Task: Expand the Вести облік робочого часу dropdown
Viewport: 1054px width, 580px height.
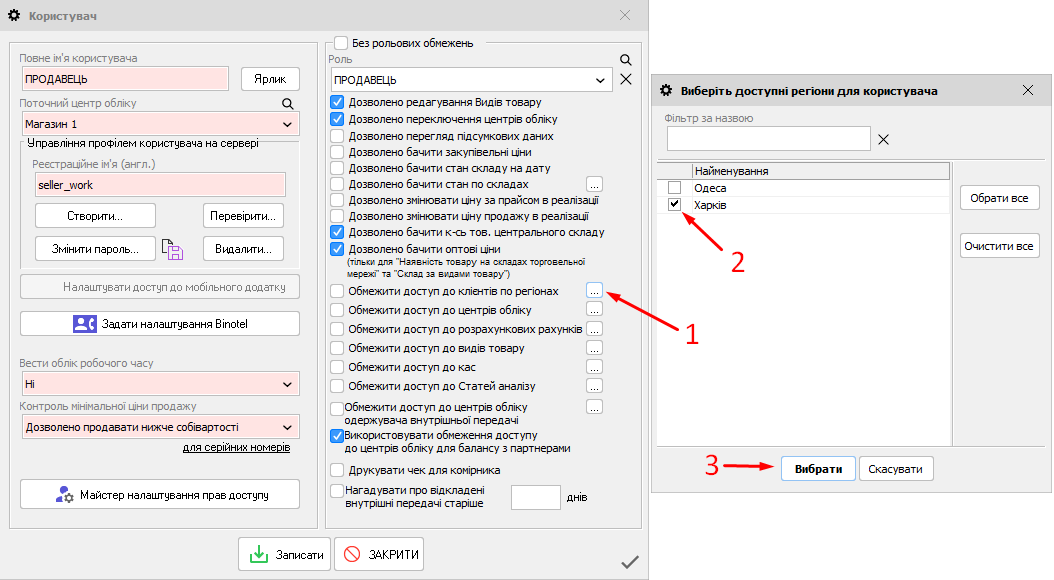Action: tap(288, 384)
